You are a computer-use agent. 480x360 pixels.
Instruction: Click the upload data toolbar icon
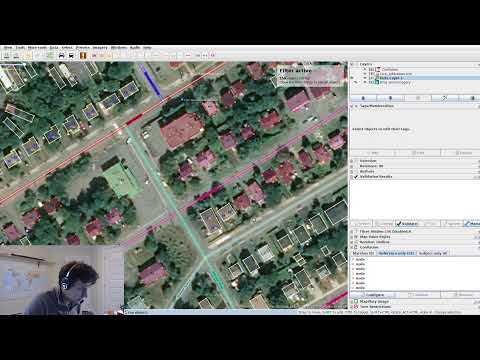pyautogui.click(x=16, y=55)
